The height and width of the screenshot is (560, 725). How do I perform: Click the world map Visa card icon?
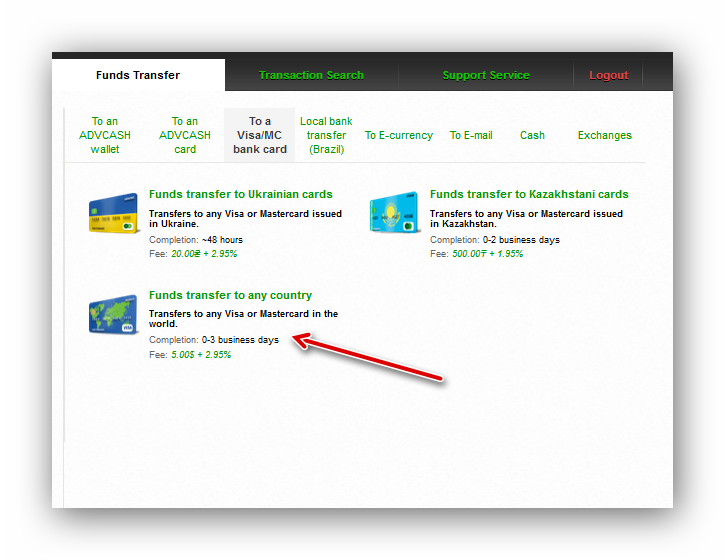coord(113,314)
